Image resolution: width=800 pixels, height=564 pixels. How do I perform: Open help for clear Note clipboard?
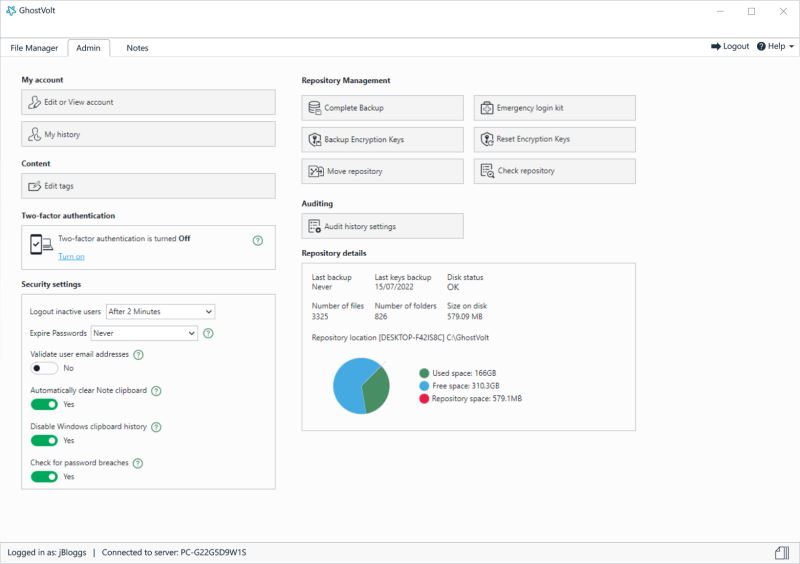[x=157, y=391]
